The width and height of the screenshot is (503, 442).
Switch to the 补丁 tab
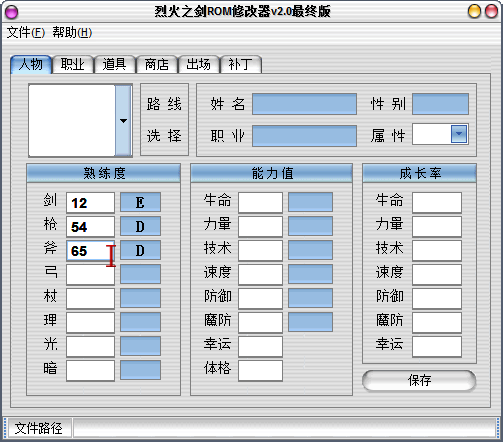click(x=241, y=64)
